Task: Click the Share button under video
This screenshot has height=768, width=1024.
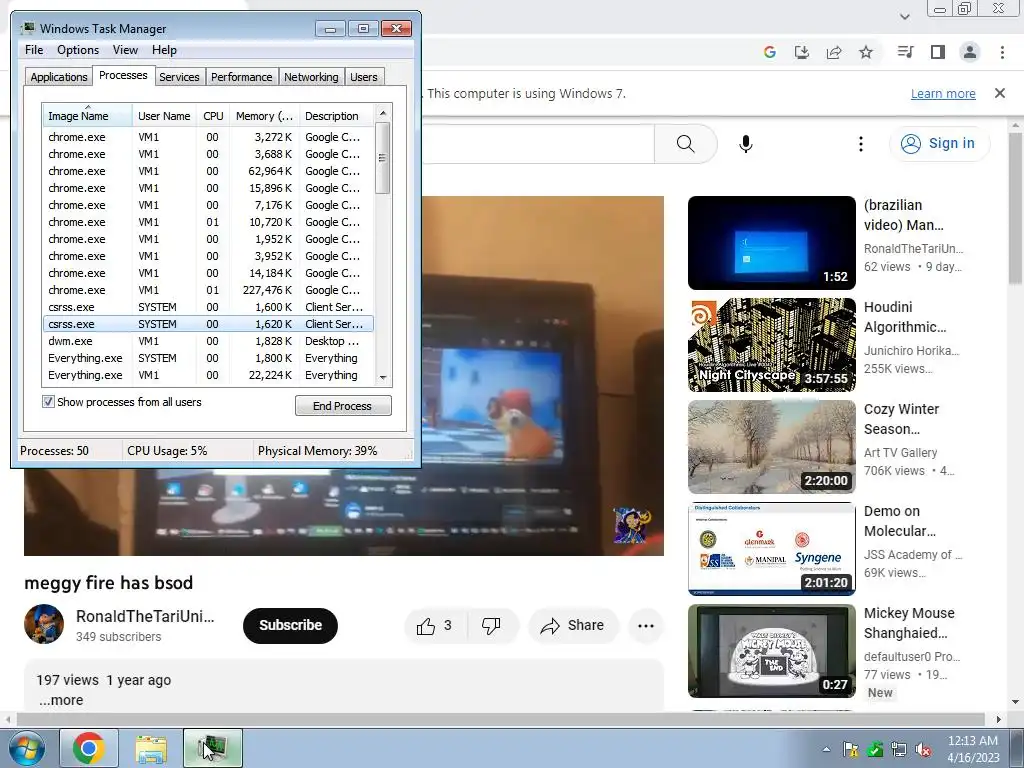Action: 572,626
